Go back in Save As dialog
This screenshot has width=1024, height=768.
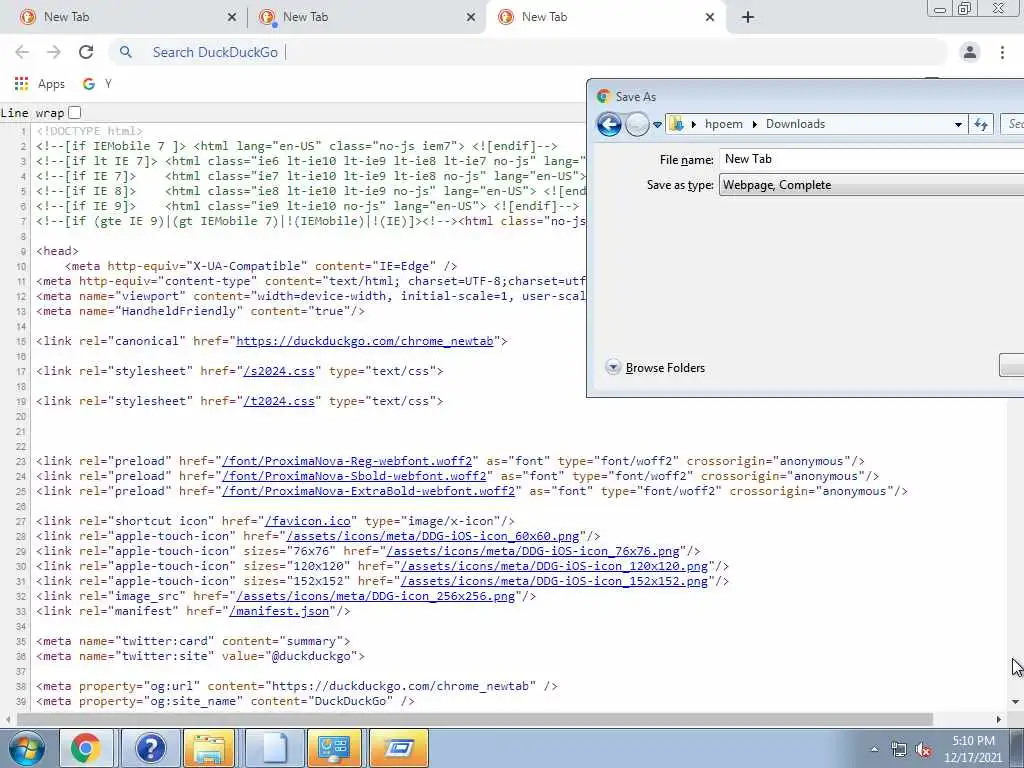coord(609,124)
